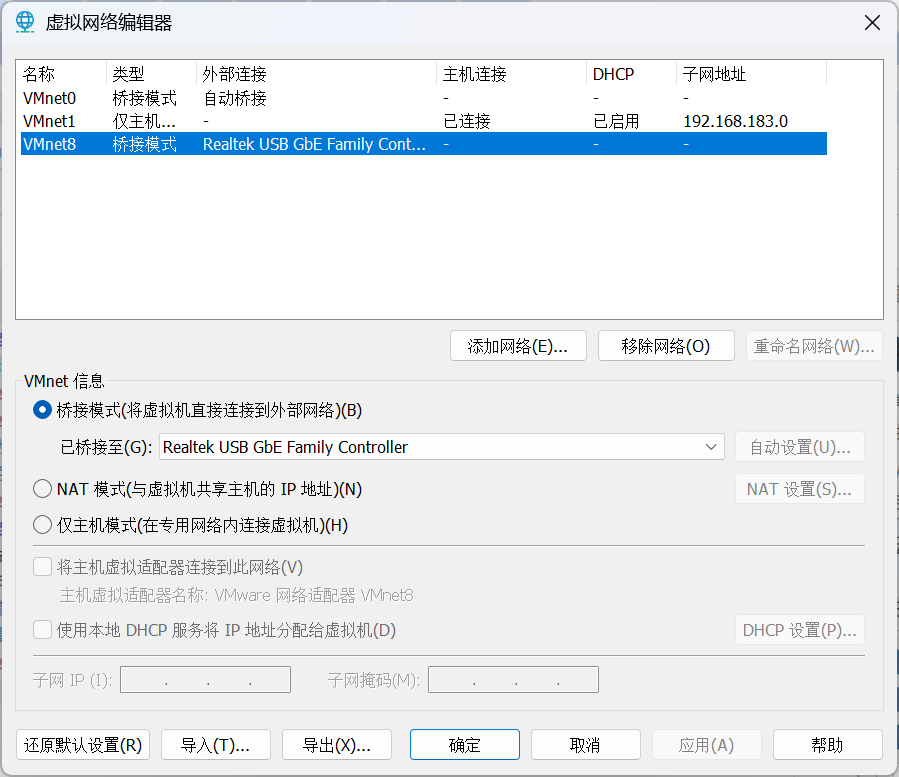Click the 应用(A) button
This screenshot has height=777, width=899.
coord(707,745)
